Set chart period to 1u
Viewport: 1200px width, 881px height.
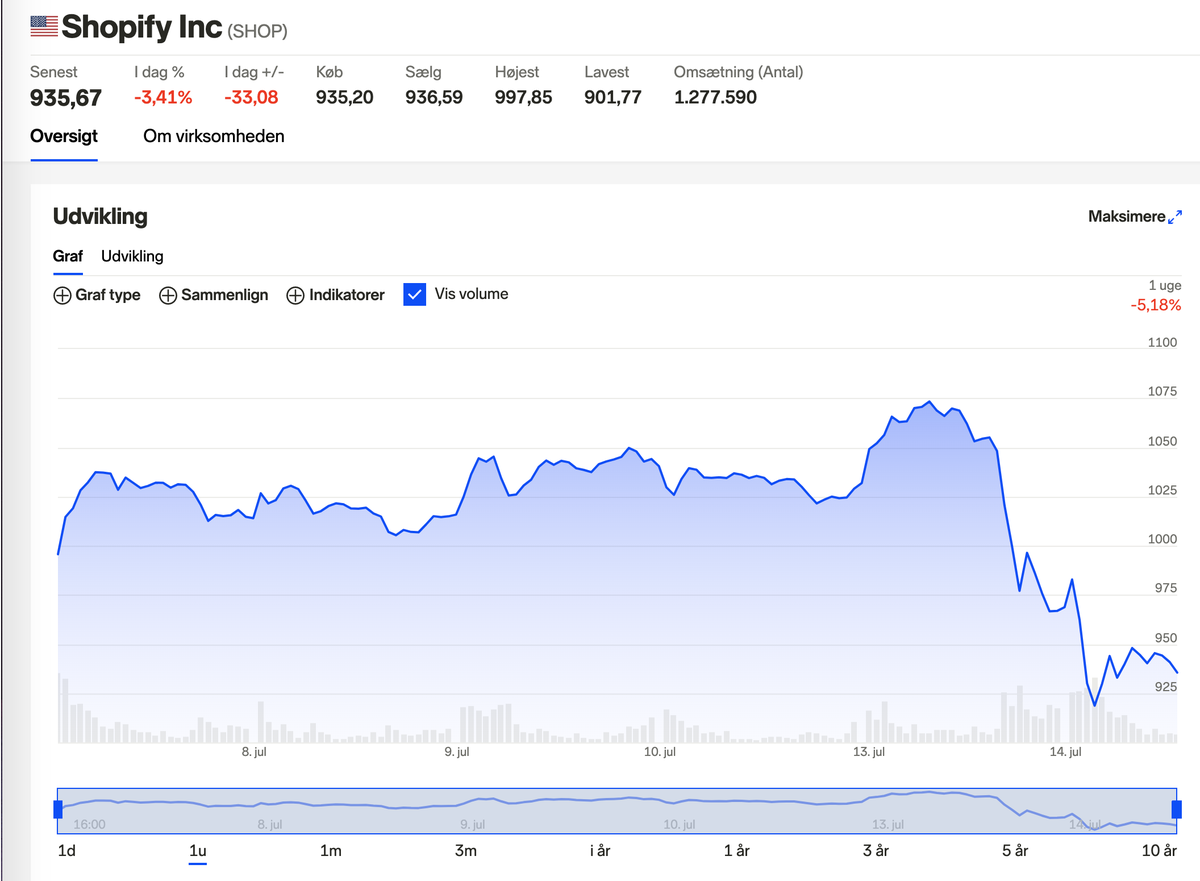198,851
